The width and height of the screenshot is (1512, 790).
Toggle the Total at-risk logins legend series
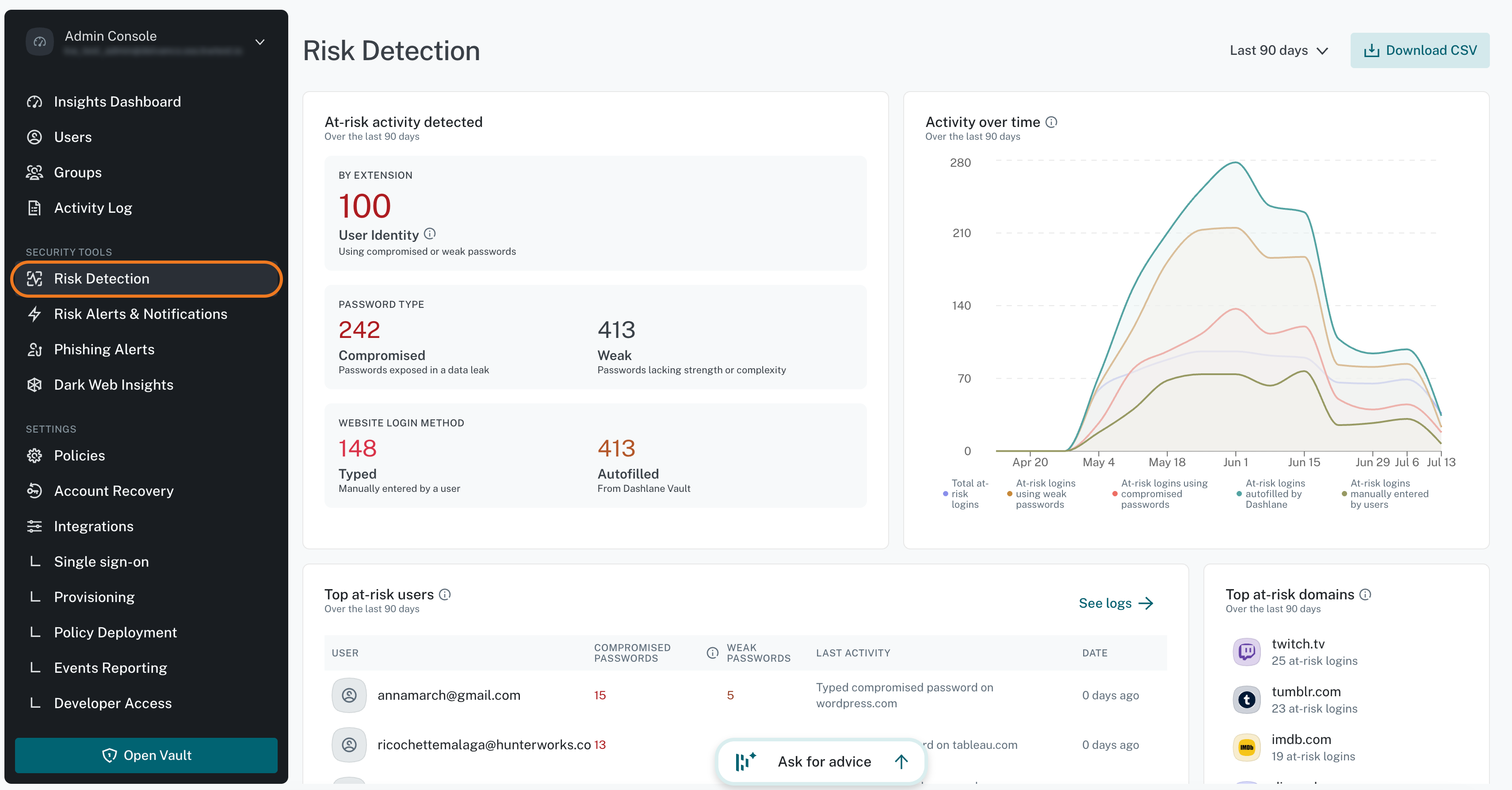966,494
